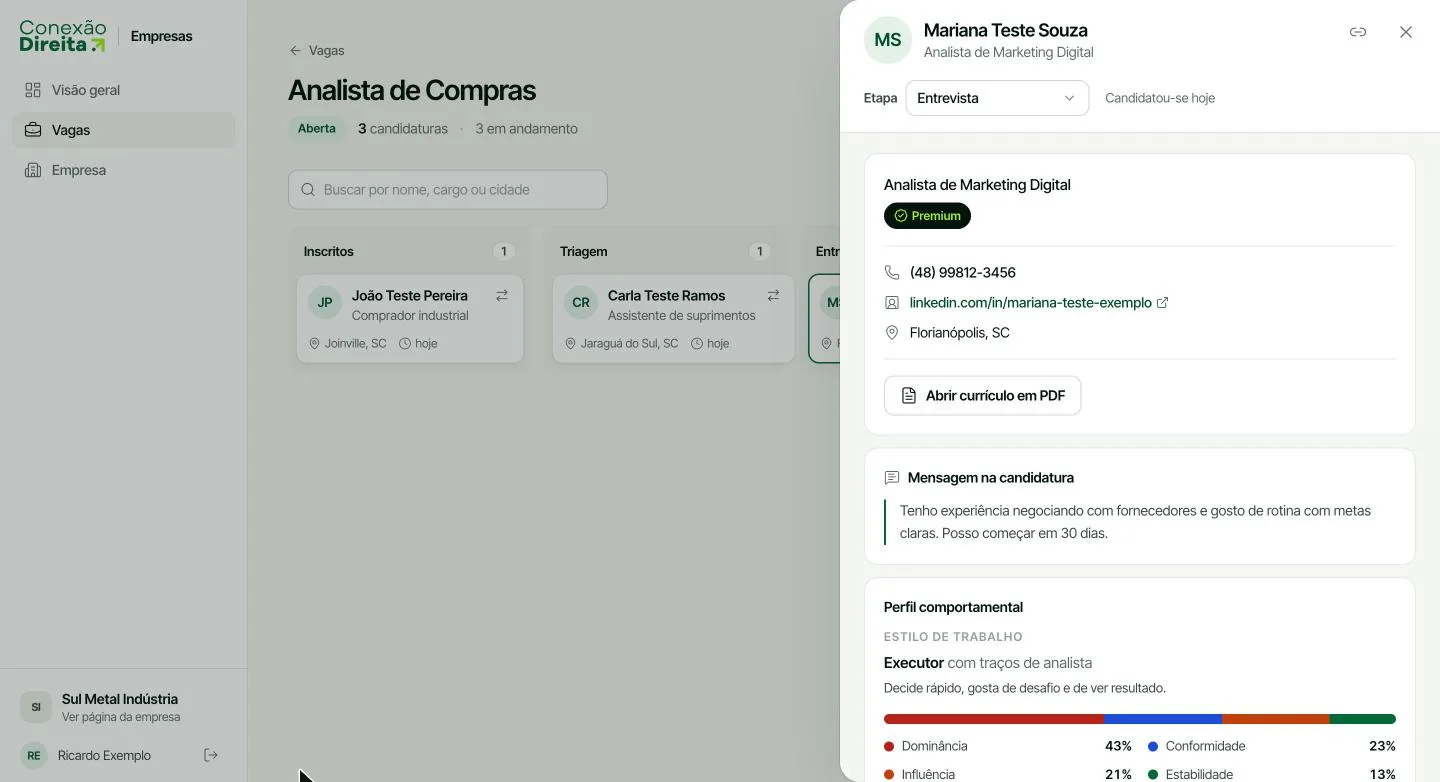Screen dimensions: 1440x782
Task: Click Joinville, SC location on João's card
Action: click(347, 343)
